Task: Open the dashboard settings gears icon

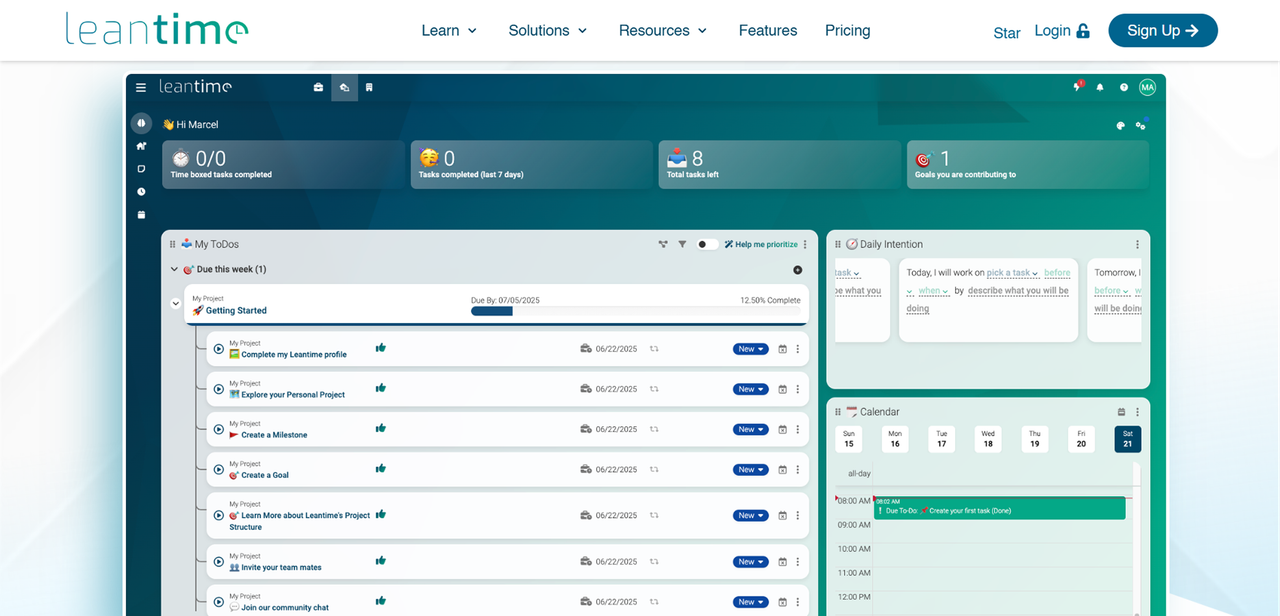Action: click(1141, 126)
